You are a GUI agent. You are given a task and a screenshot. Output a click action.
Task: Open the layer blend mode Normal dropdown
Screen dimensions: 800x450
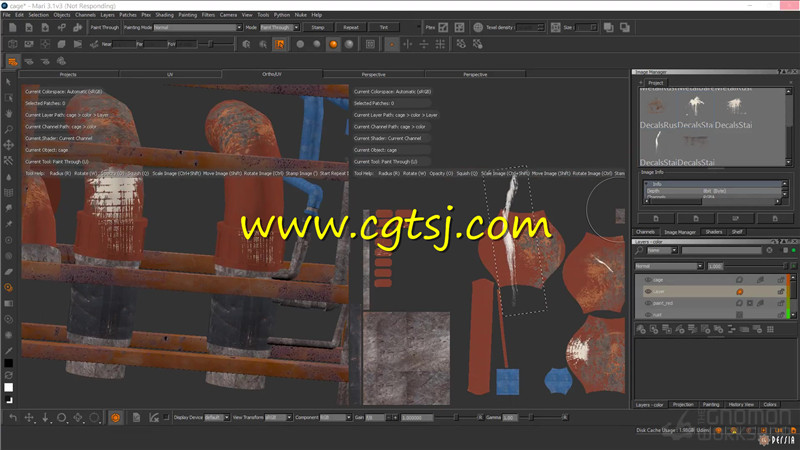(669, 266)
